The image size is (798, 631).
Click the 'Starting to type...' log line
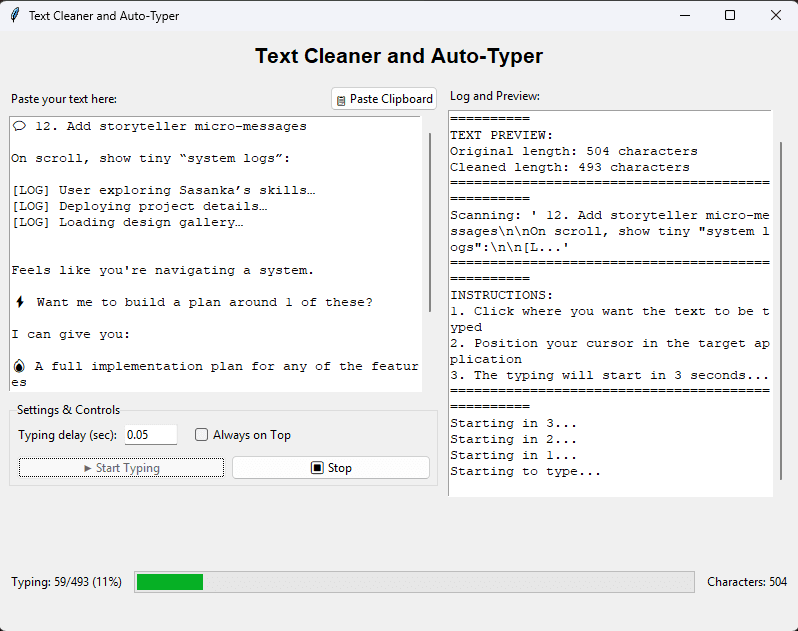(525, 472)
